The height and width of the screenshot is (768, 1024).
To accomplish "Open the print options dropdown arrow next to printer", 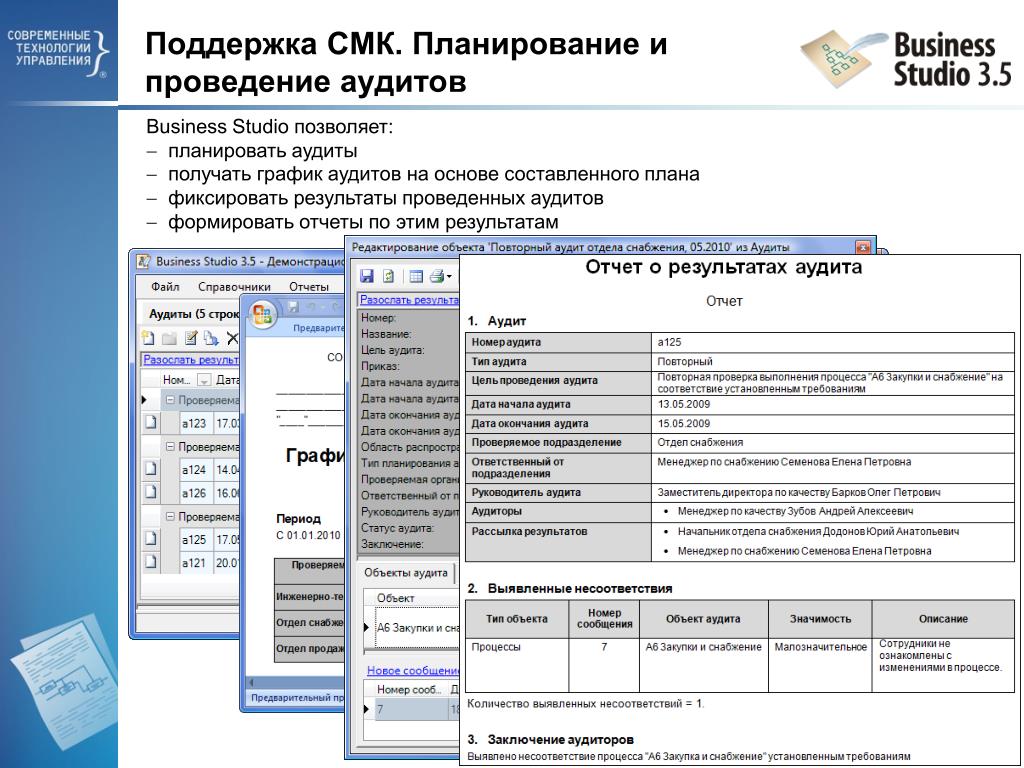I will click(x=449, y=278).
